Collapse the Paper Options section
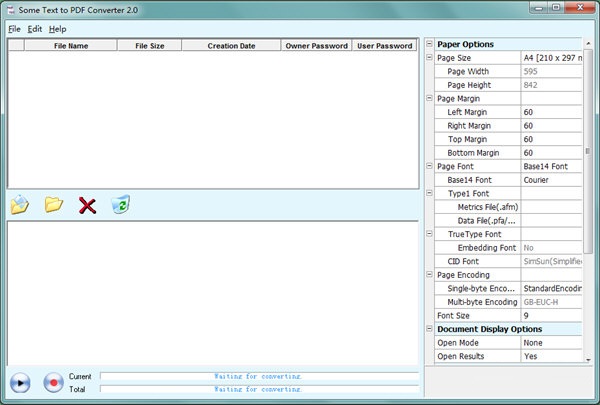 429,44
